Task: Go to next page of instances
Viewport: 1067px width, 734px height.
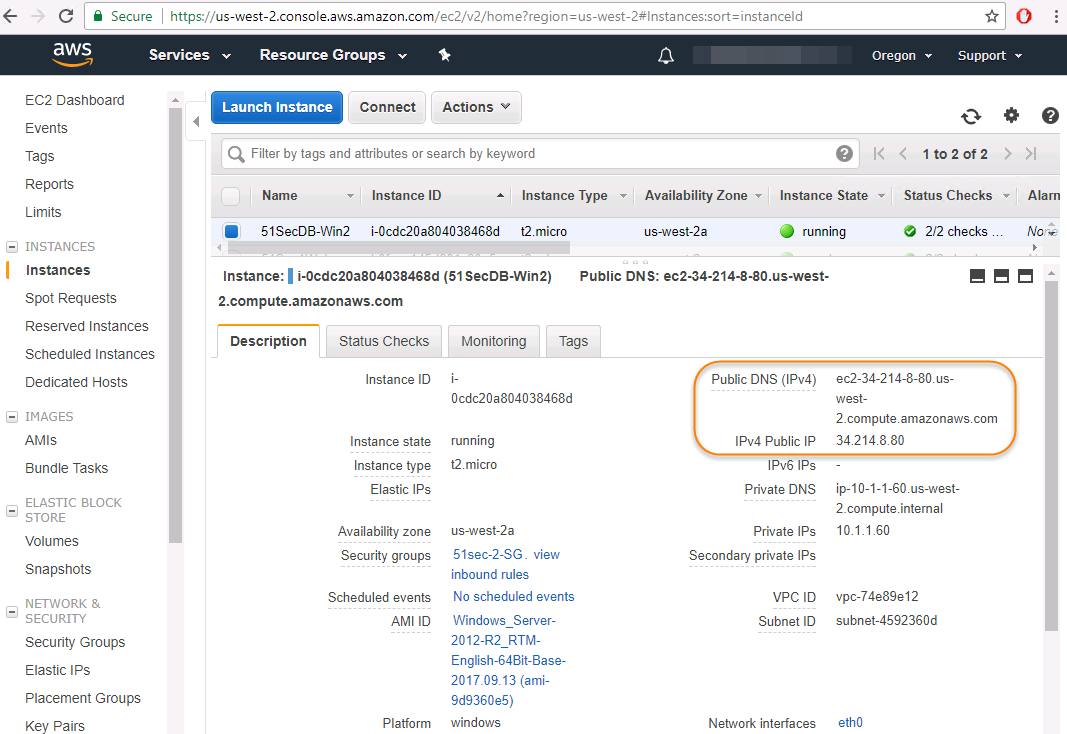Action: (1008, 154)
